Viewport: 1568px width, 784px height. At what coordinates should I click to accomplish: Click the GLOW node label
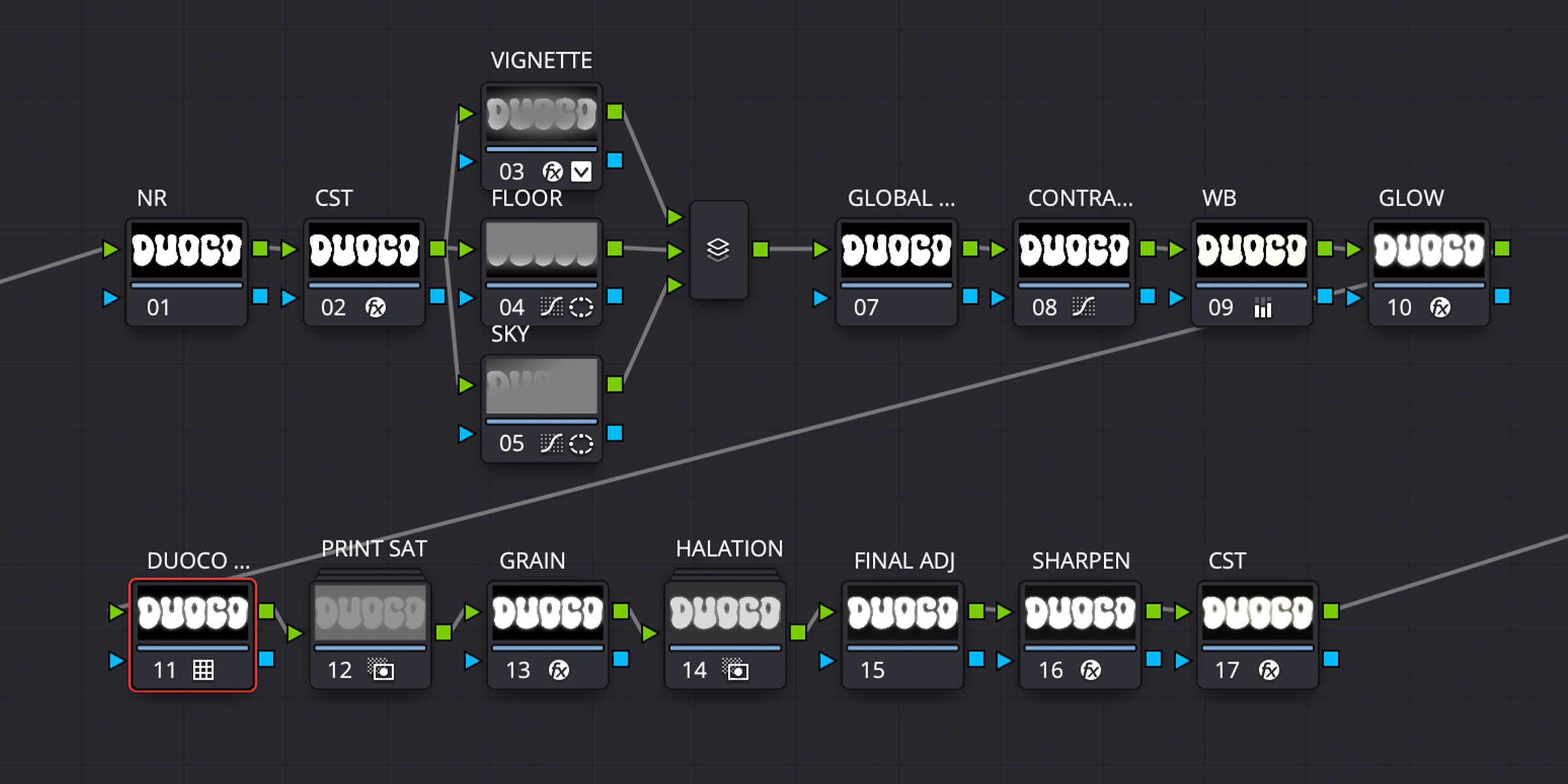pos(1411,199)
